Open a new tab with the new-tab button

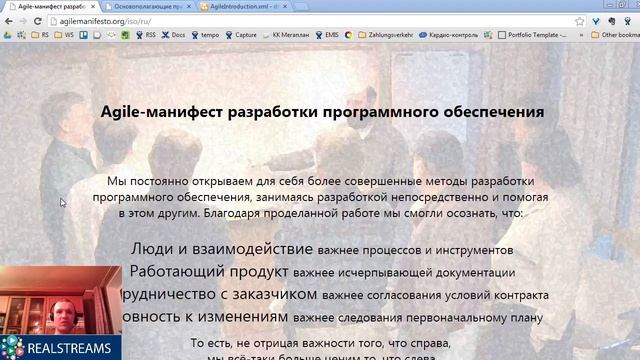click(301, 7)
